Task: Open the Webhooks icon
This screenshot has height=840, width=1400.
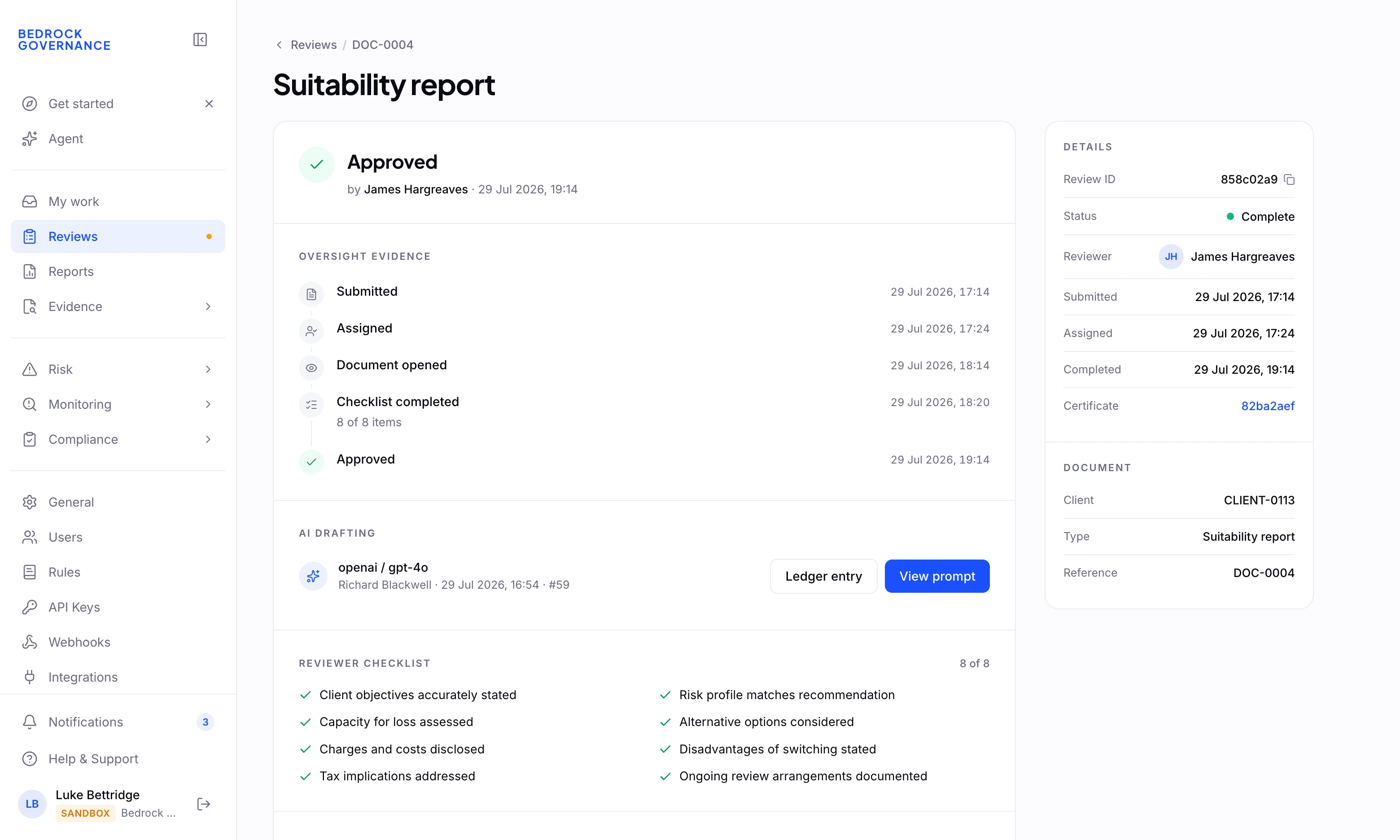Action: (x=30, y=642)
